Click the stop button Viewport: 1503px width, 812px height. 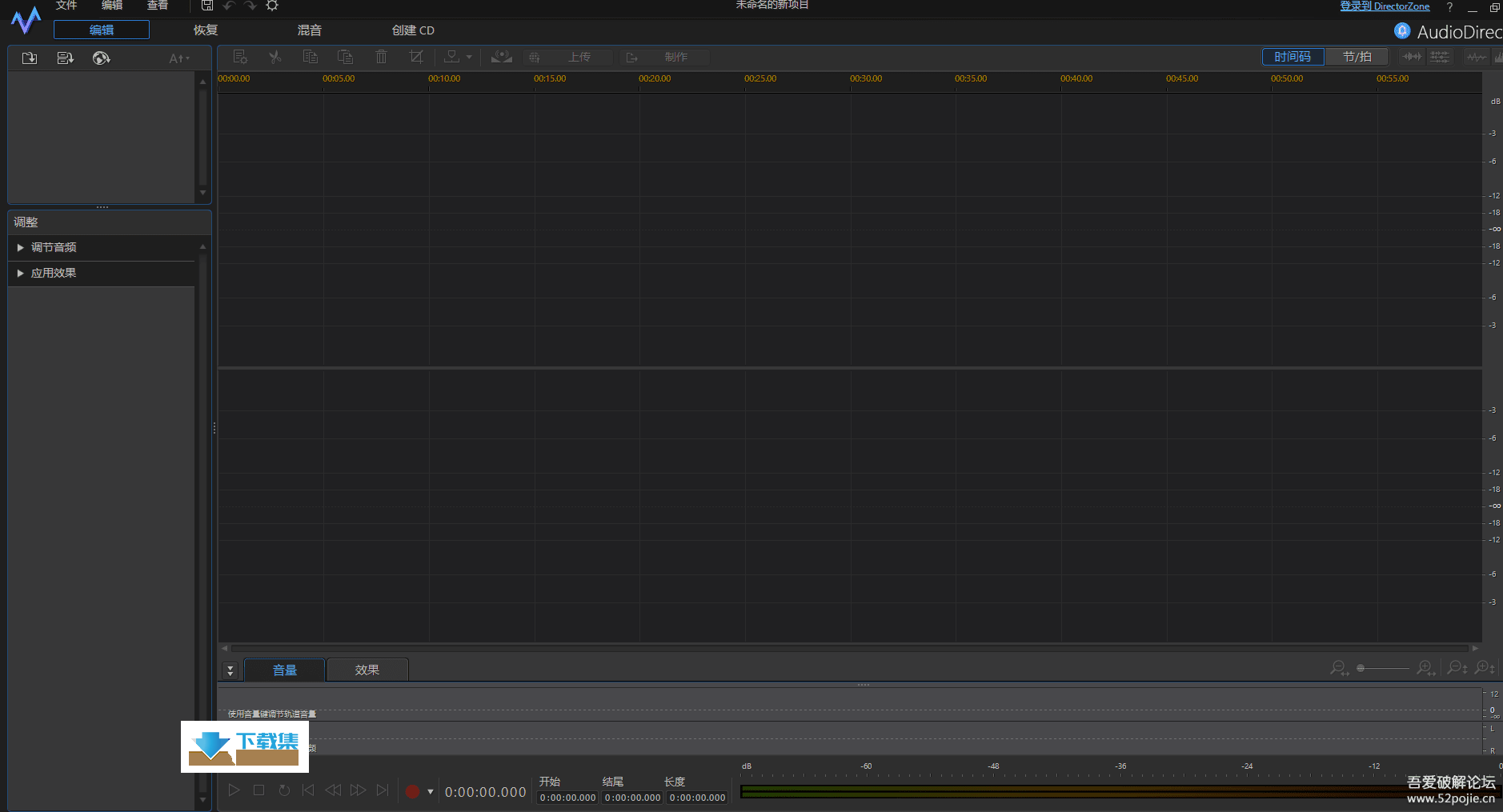(259, 790)
